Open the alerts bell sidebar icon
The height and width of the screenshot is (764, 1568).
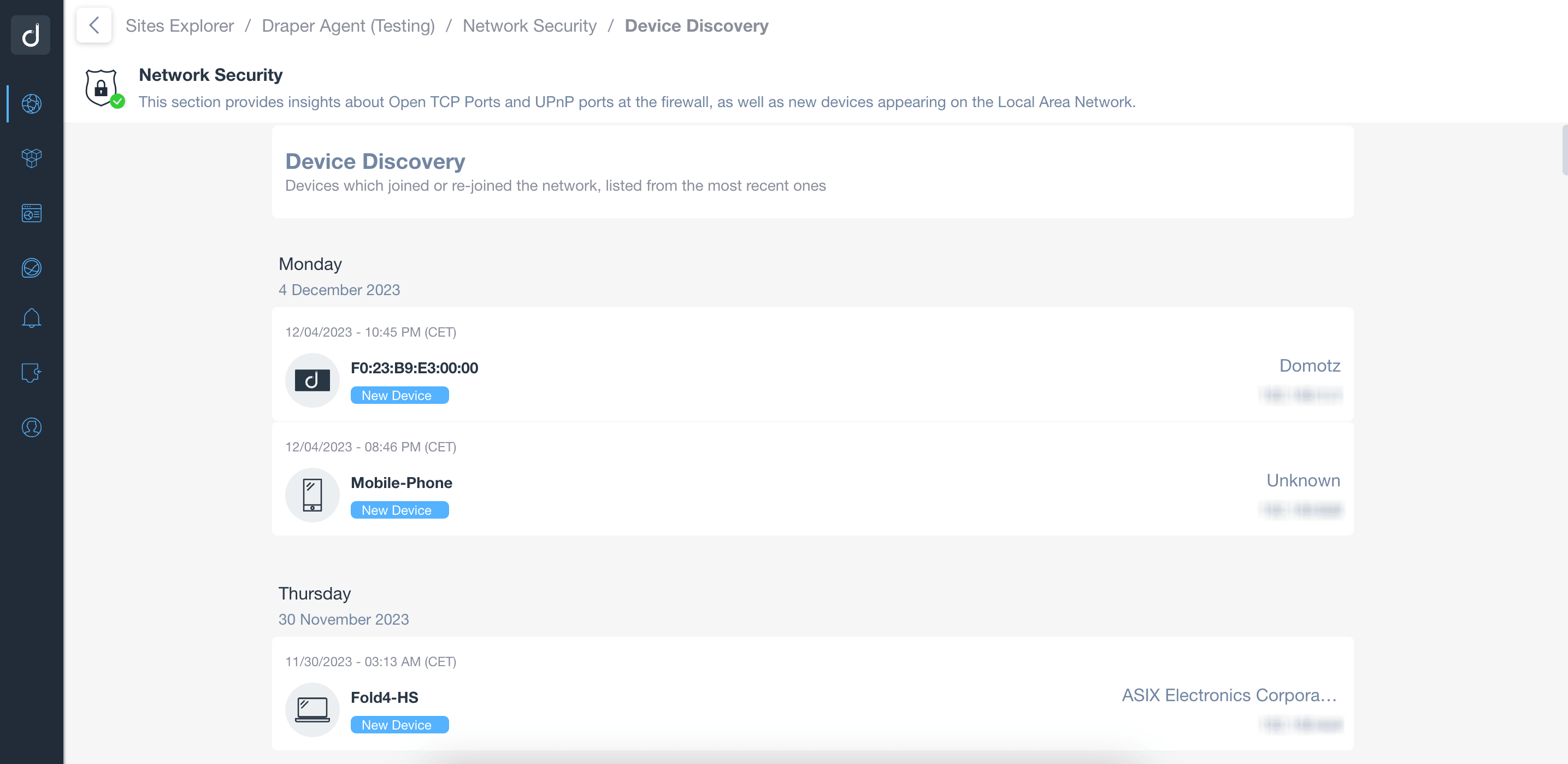pyautogui.click(x=31, y=318)
